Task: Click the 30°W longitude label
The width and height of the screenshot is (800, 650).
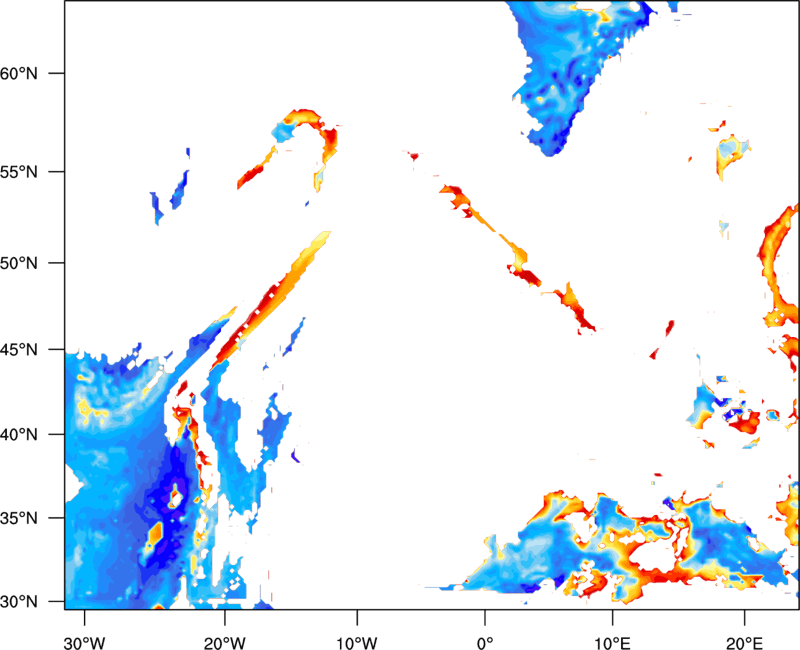Action: [84, 643]
